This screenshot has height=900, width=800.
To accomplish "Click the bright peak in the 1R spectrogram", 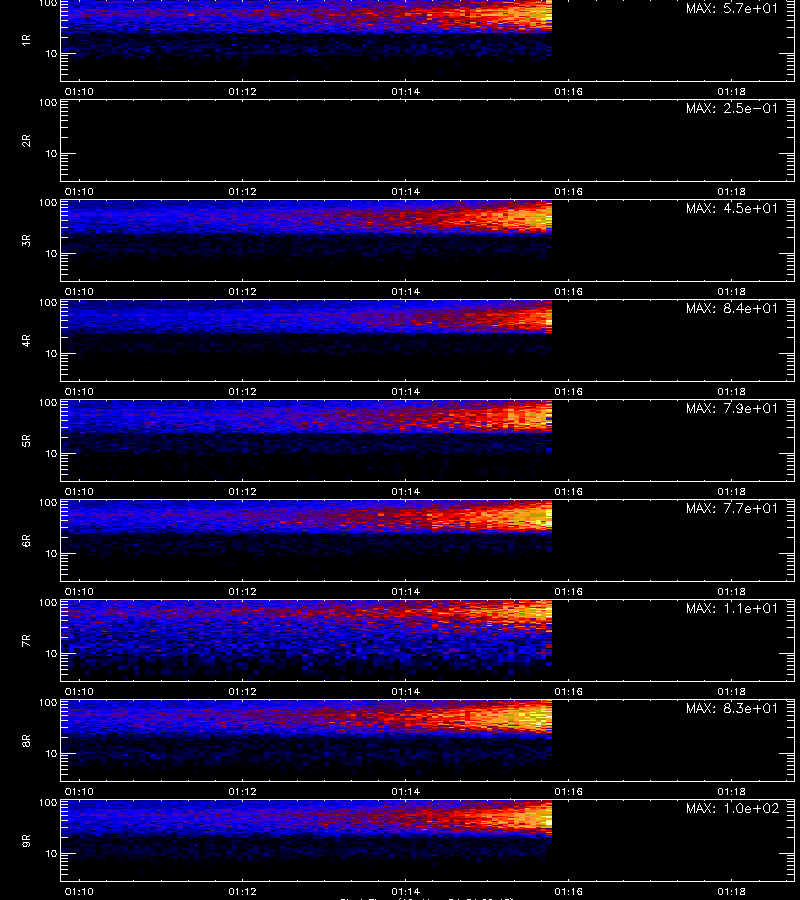I will click(x=531, y=16).
